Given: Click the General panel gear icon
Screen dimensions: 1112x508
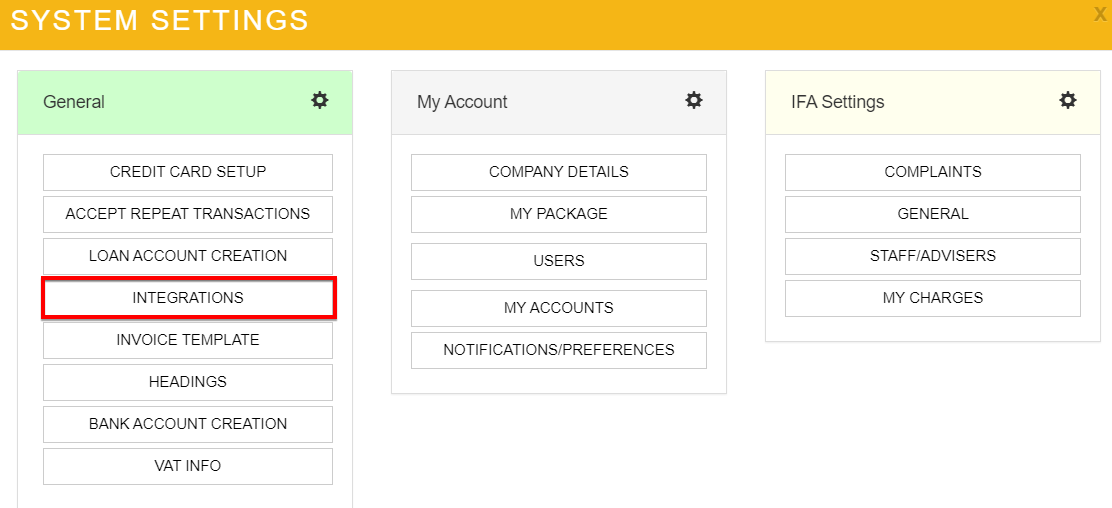Looking at the screenshot, I should [320, 100].
